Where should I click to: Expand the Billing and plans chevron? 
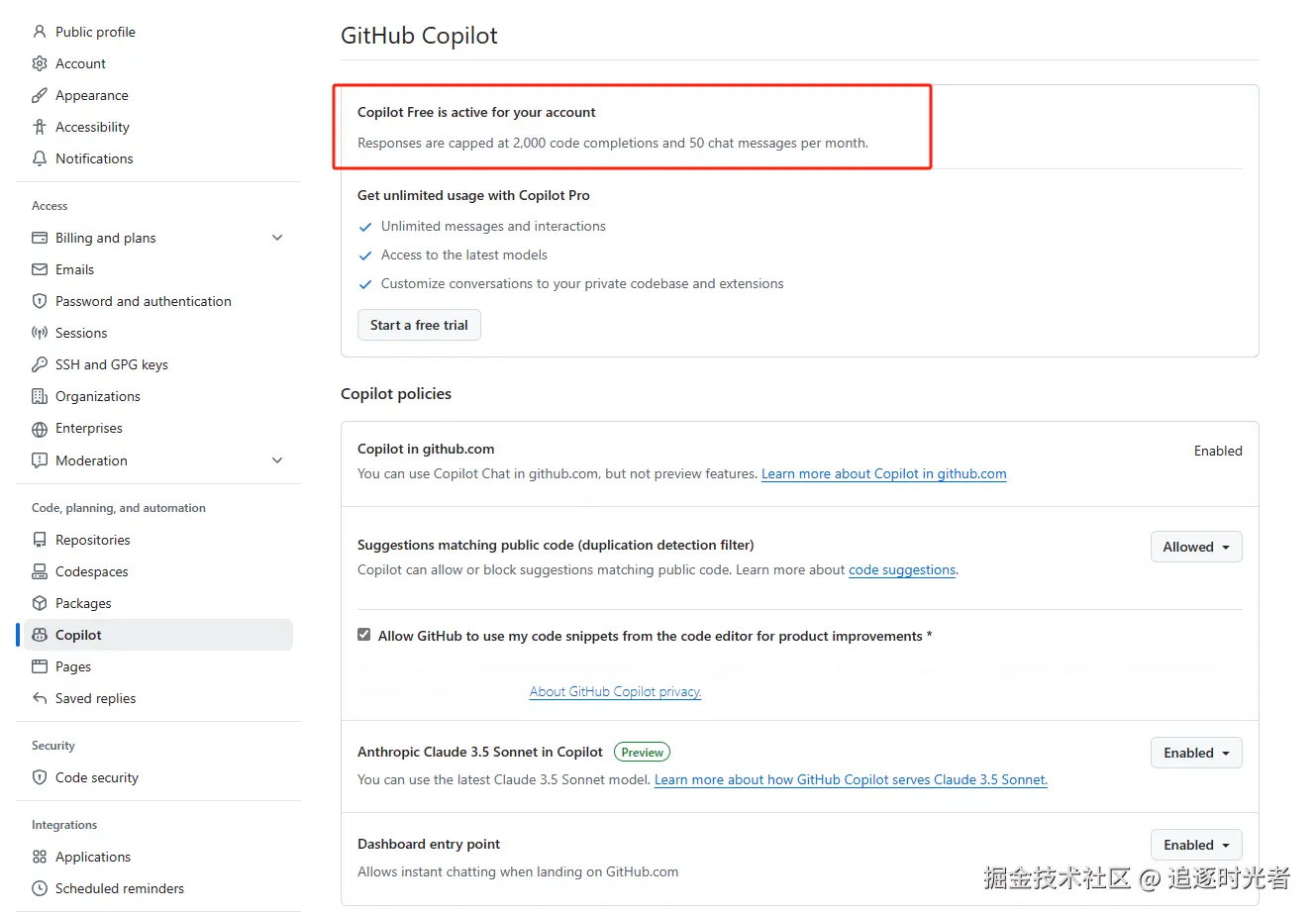277,238
